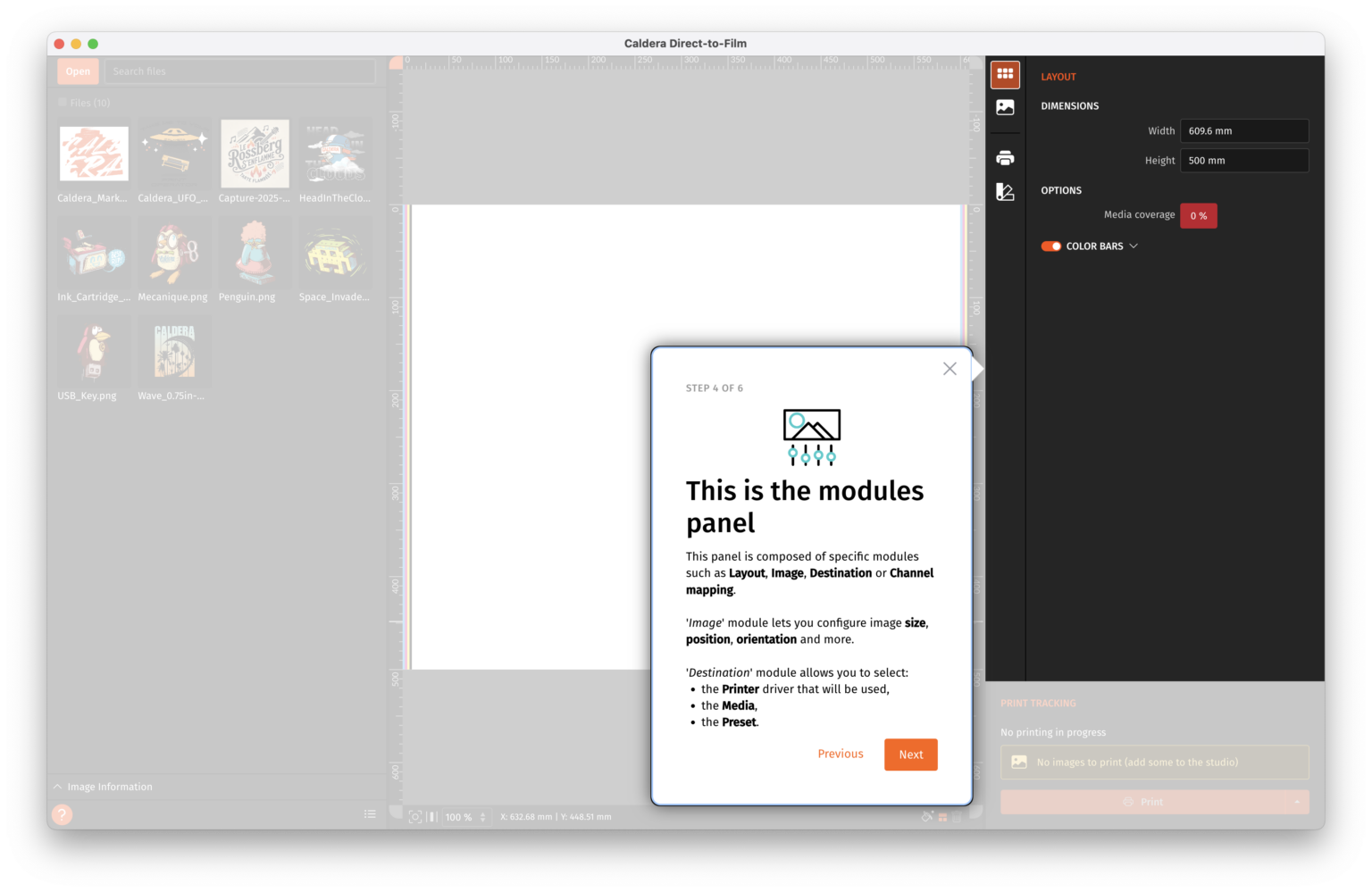Click the help question mark icon

point(63,814)
